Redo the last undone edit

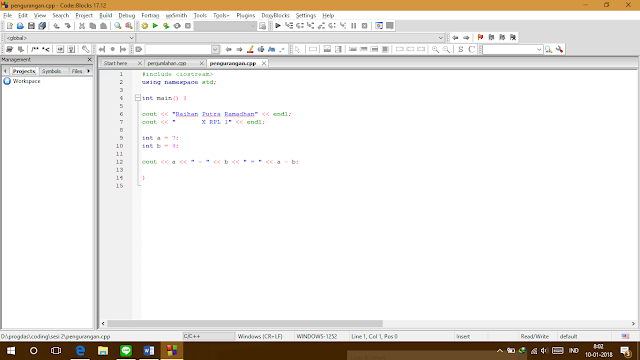[67, 26]
